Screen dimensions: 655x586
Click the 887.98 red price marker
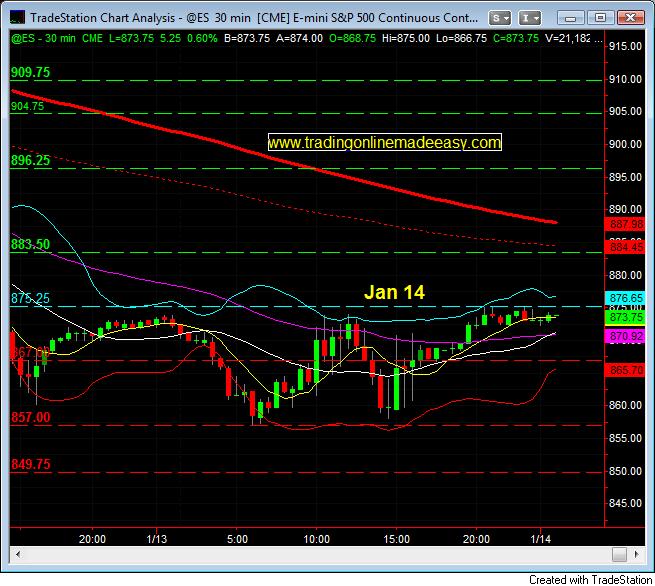click(625, 224)
